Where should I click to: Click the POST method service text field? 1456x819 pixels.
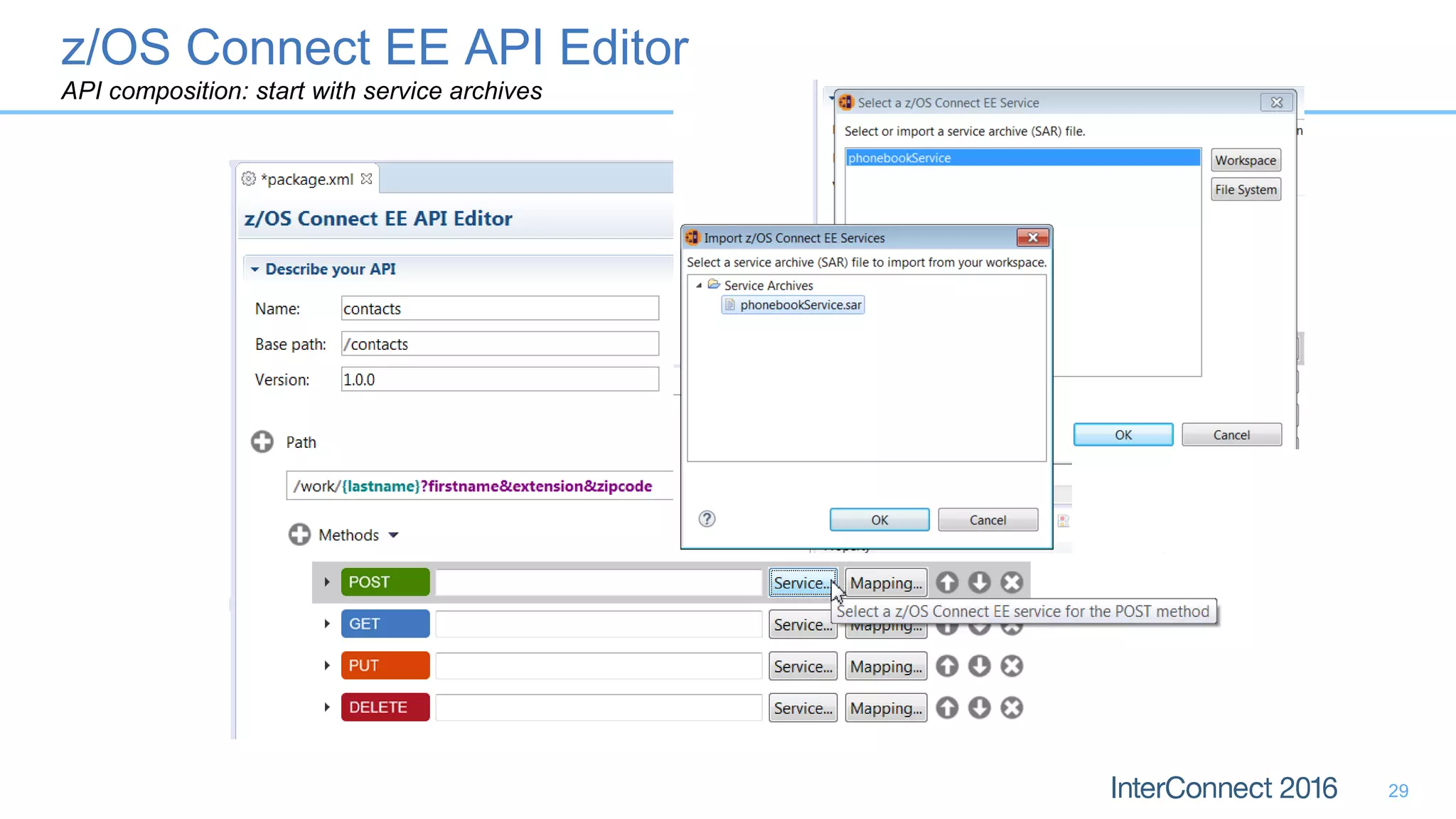(x=599, y=582)
